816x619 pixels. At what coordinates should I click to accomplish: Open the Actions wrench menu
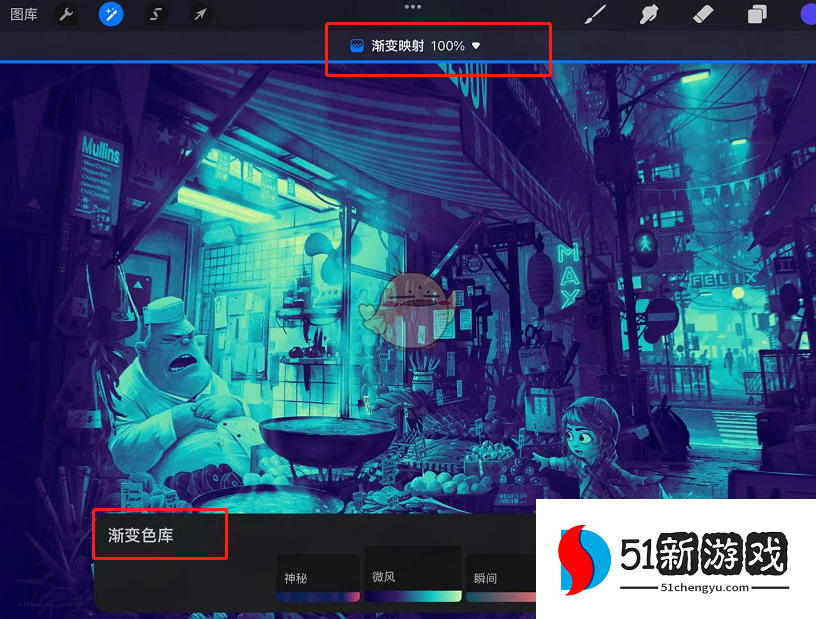[x=66, y=14]
